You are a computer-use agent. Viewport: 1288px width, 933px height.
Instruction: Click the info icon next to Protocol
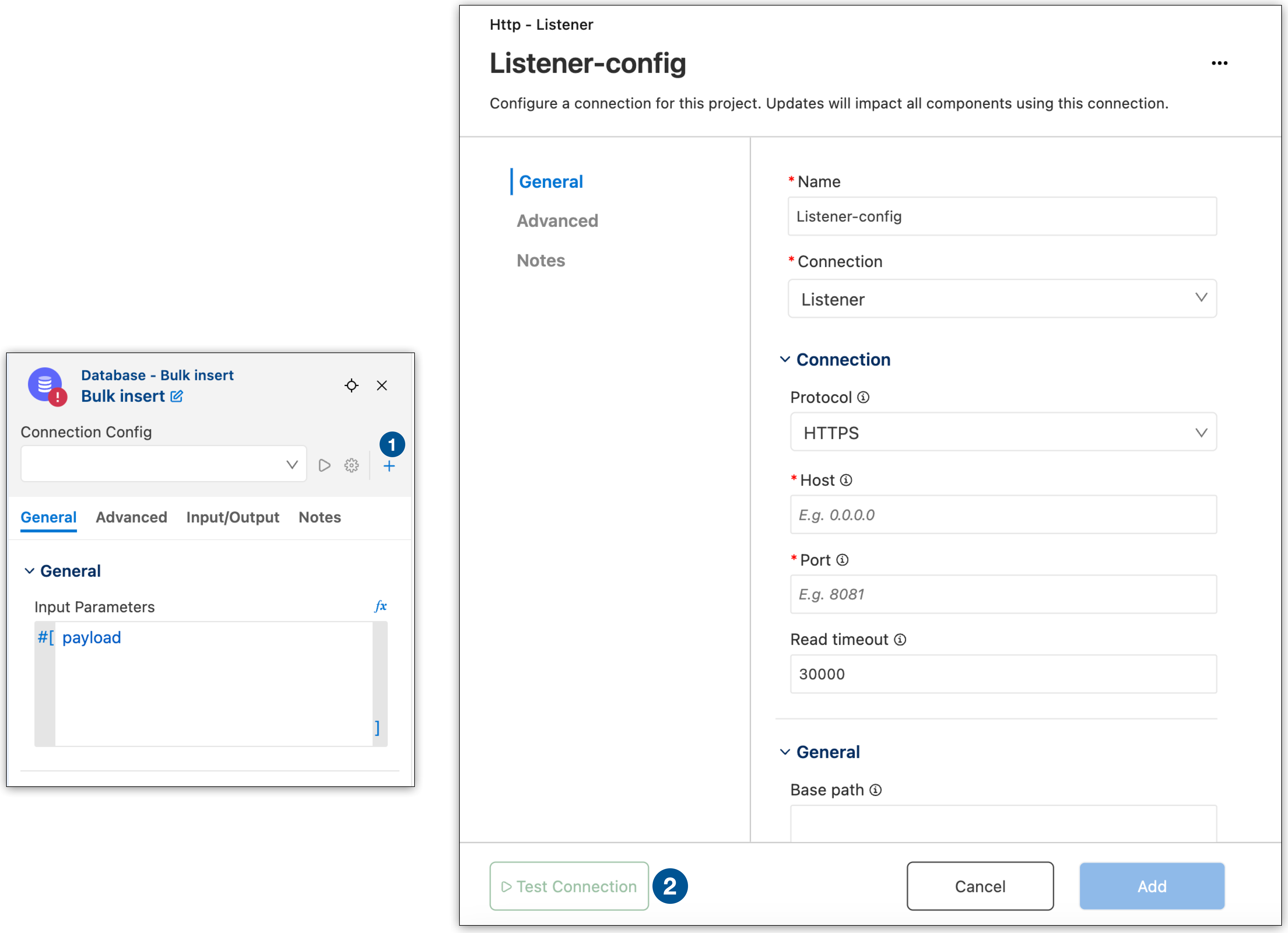pos(863,397)
